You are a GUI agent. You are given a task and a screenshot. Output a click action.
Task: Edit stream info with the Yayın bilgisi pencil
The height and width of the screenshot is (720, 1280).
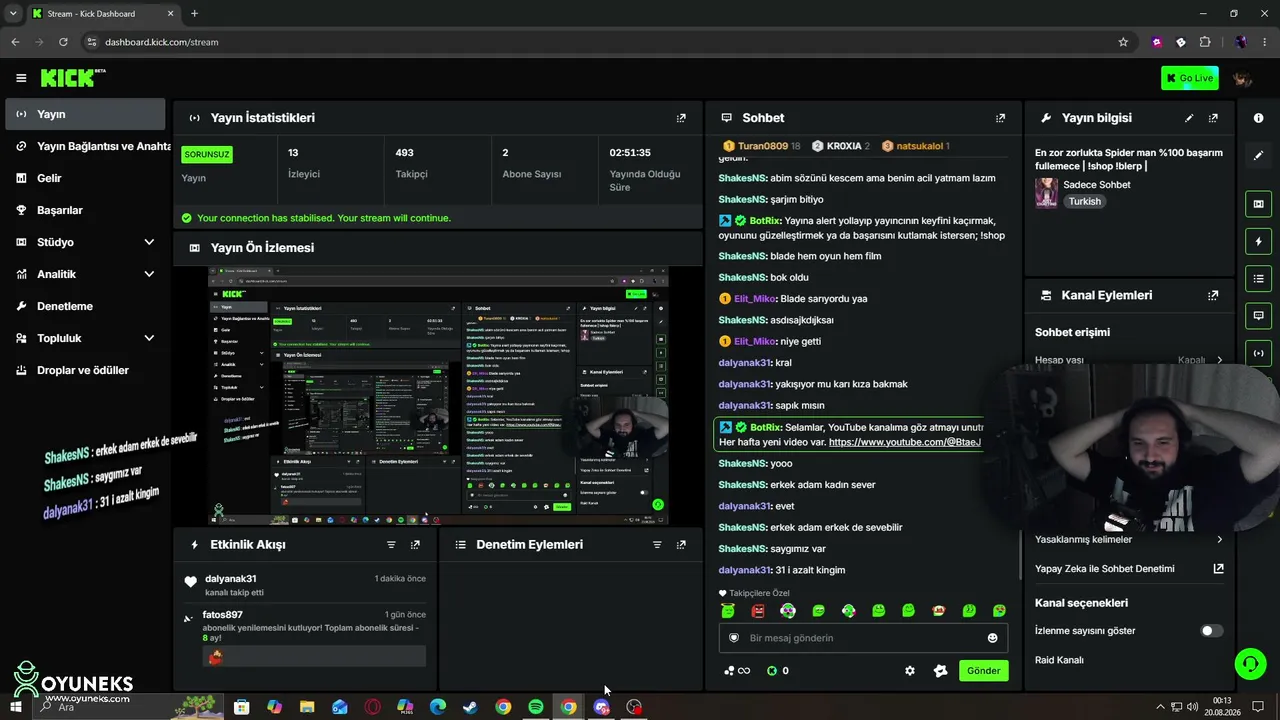point(1189,118)
